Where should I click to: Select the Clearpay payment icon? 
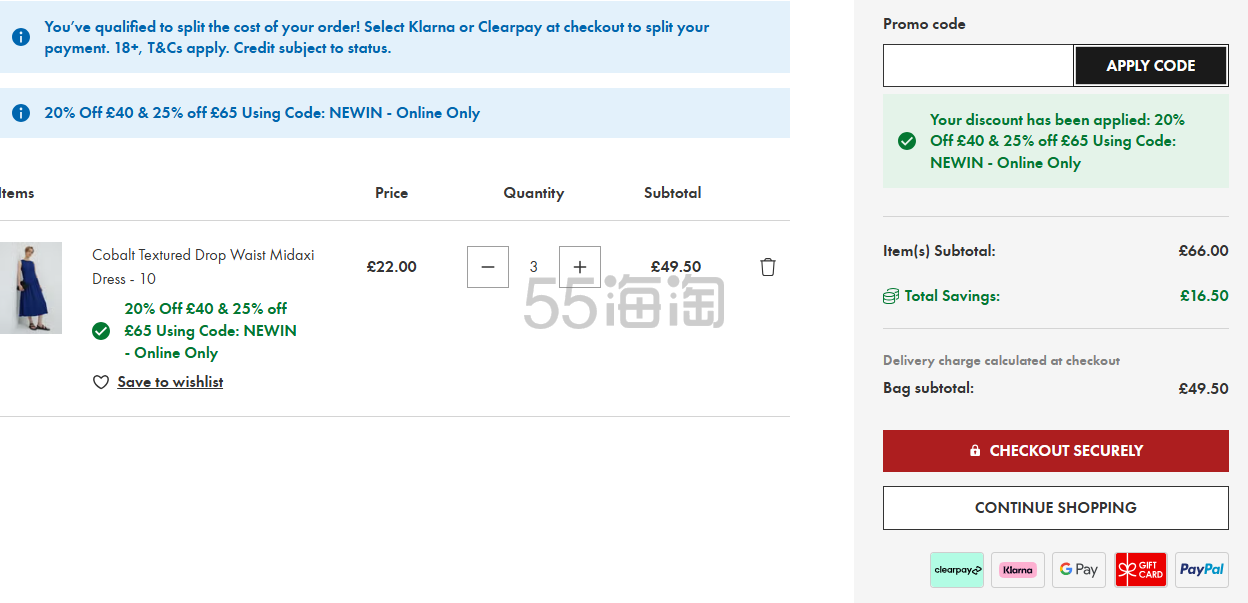(957, 570)
